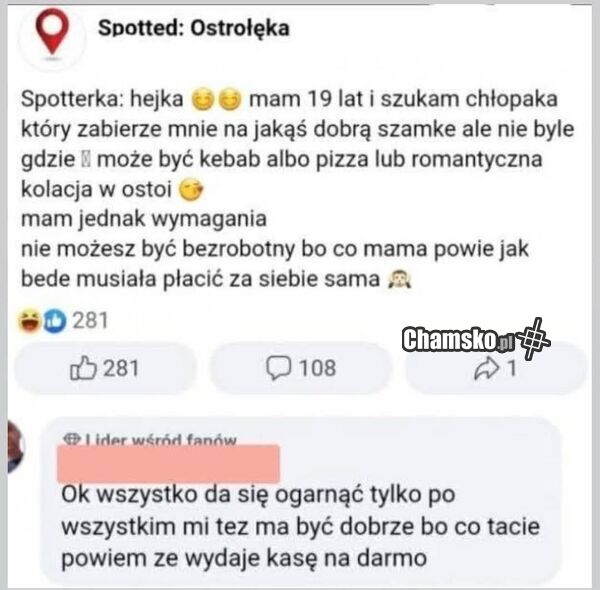This screenshot has height=590, width=600.
Task: Click the "Lider wśród fanów" badge
Action: [150, 437]
